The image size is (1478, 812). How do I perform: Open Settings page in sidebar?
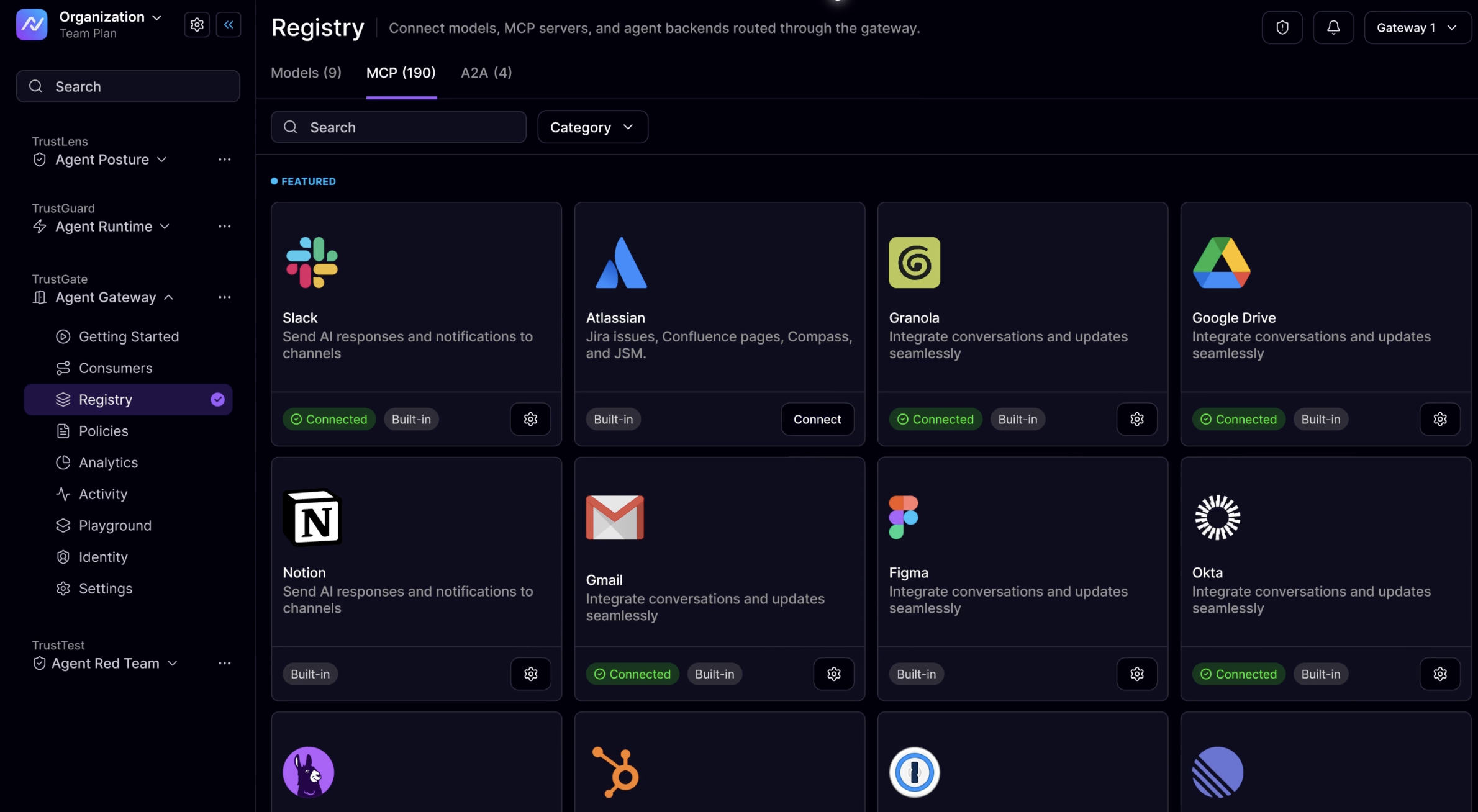coord(128,589)
